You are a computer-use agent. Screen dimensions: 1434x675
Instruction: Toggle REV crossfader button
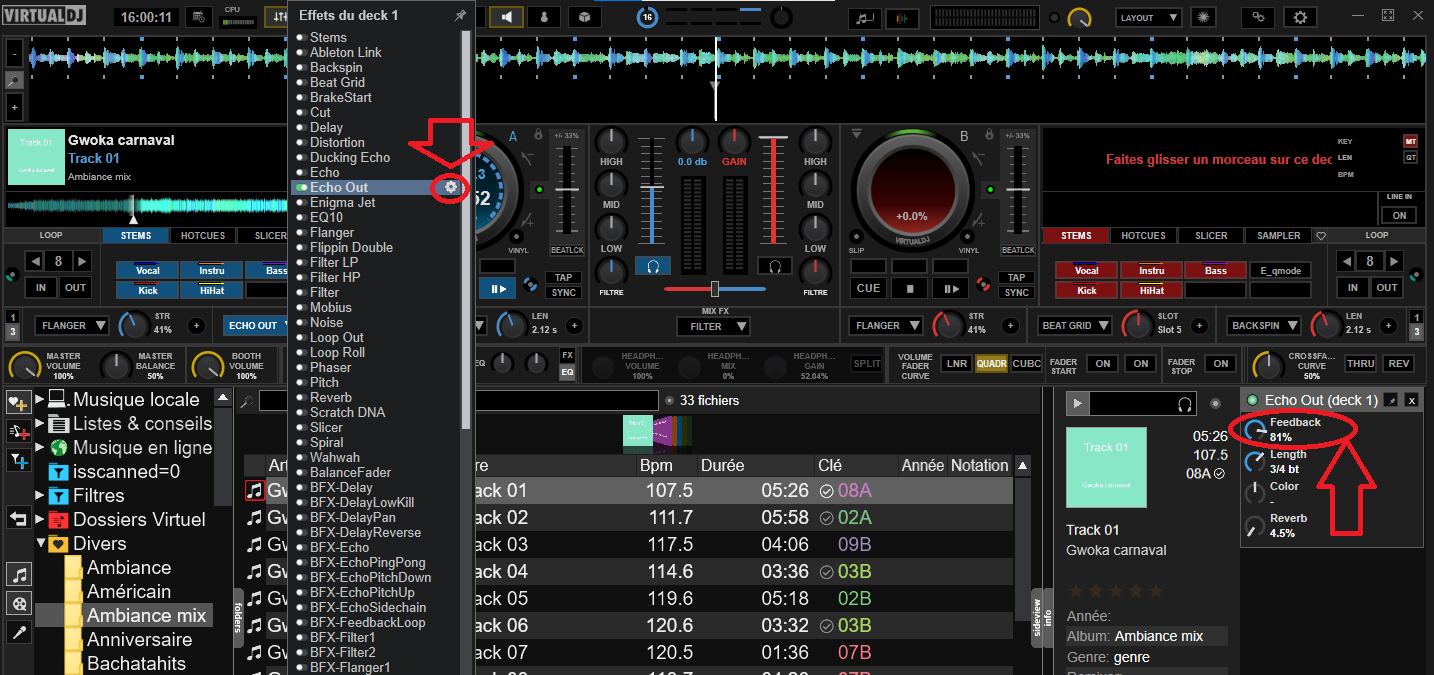[x=1398, y=364]
